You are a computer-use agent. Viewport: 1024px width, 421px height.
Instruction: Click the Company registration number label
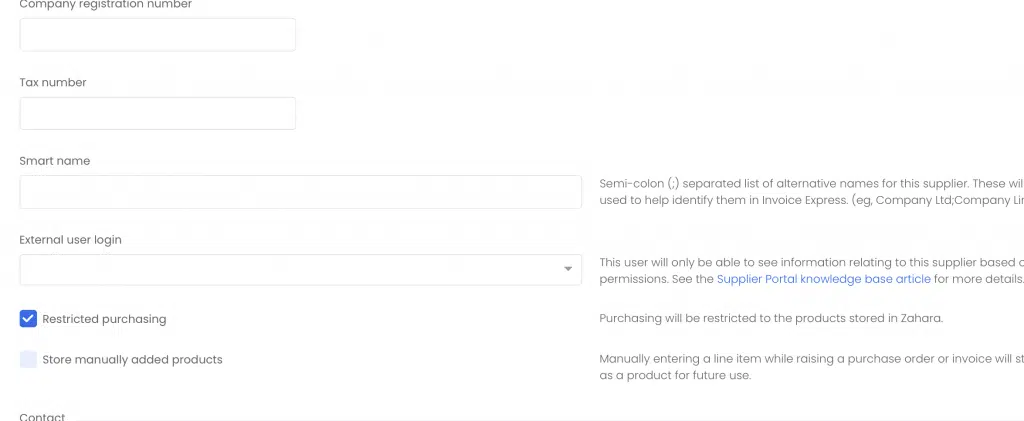106,5
